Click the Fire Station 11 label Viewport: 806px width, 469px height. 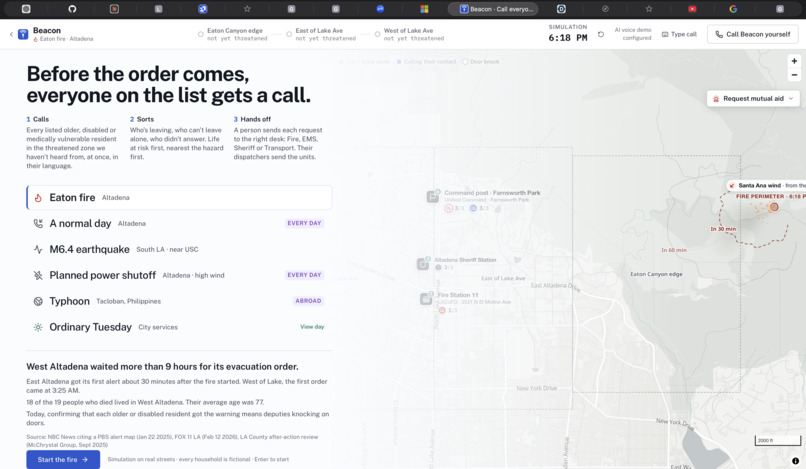(458, 295)
